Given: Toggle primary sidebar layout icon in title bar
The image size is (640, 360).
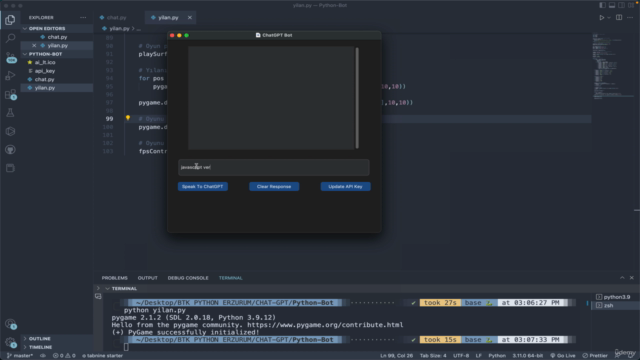Looking at the screenshot, I should 602,5.
